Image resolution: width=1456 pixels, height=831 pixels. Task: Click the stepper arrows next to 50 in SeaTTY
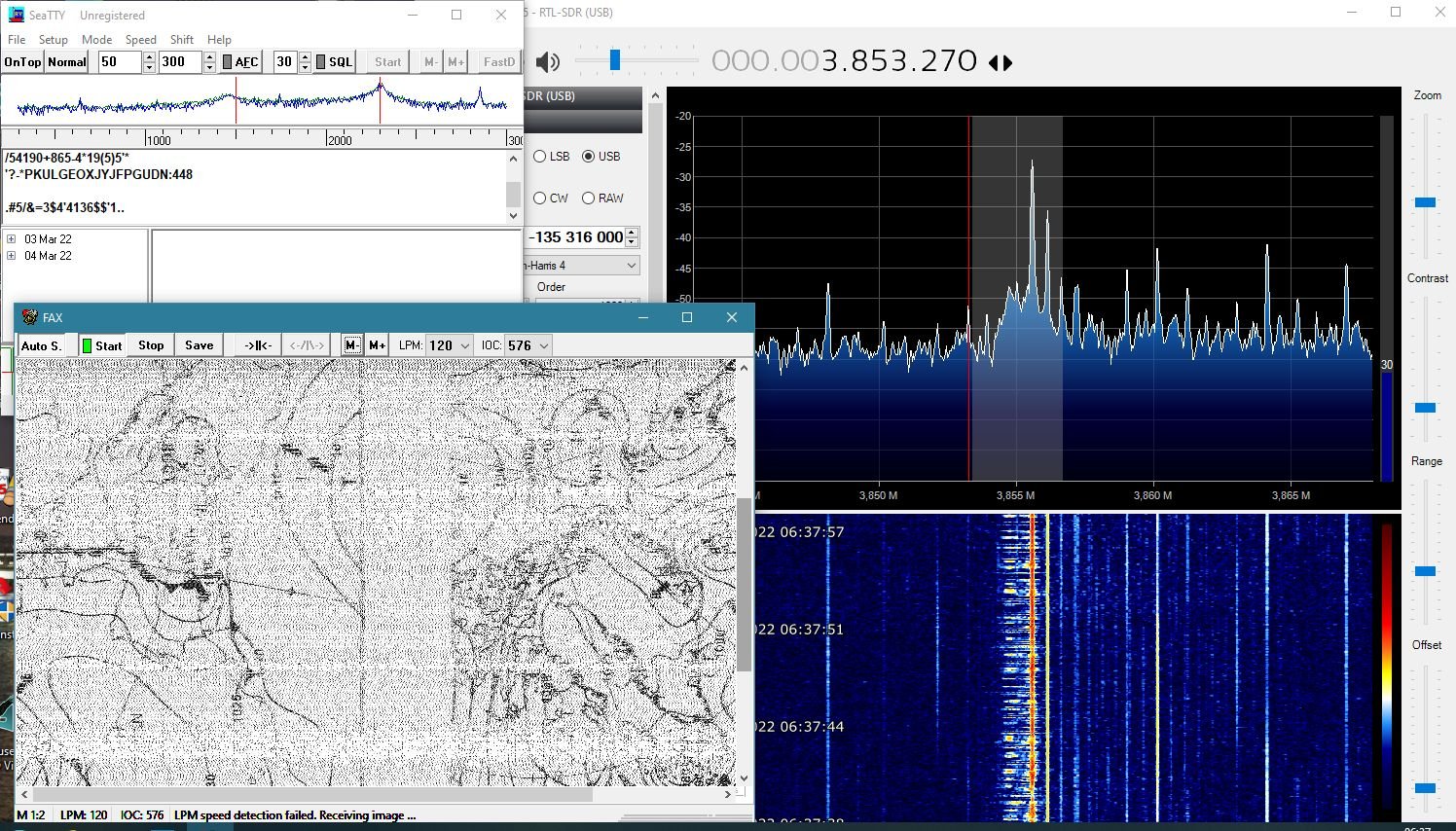pos(149,61)
